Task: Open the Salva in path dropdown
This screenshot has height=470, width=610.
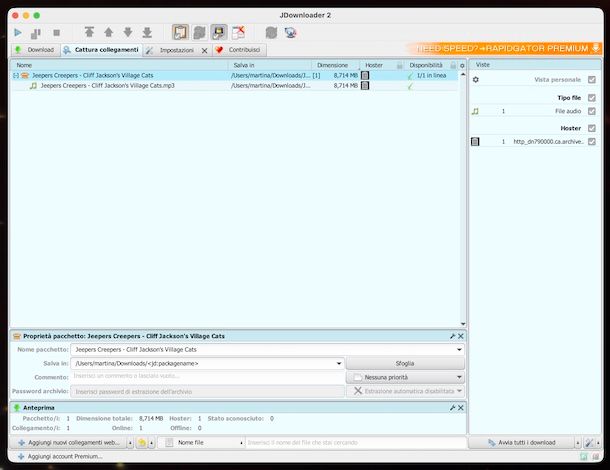Action: point(339,363)
